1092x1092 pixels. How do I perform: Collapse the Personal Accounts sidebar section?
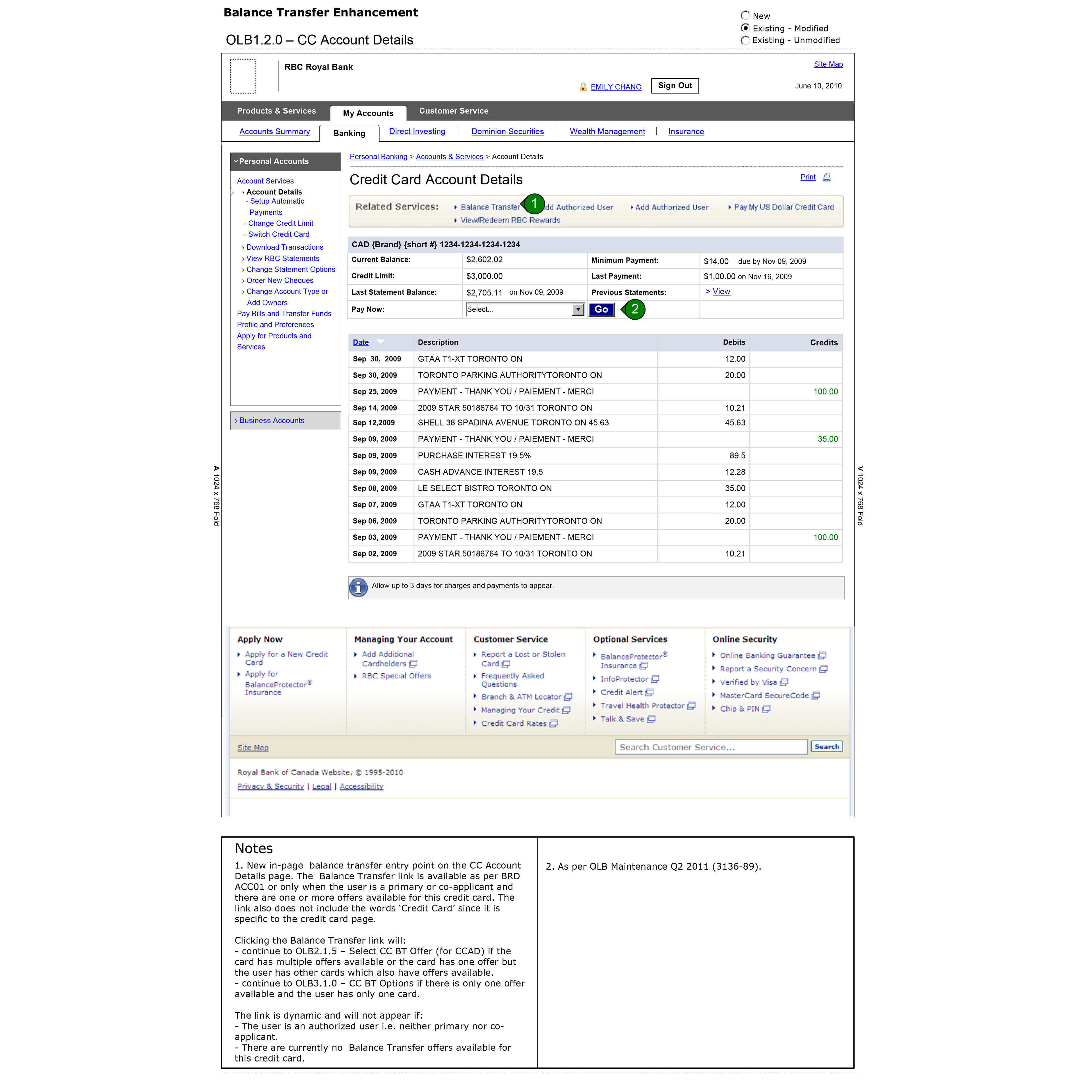click(x=286, y=162)
